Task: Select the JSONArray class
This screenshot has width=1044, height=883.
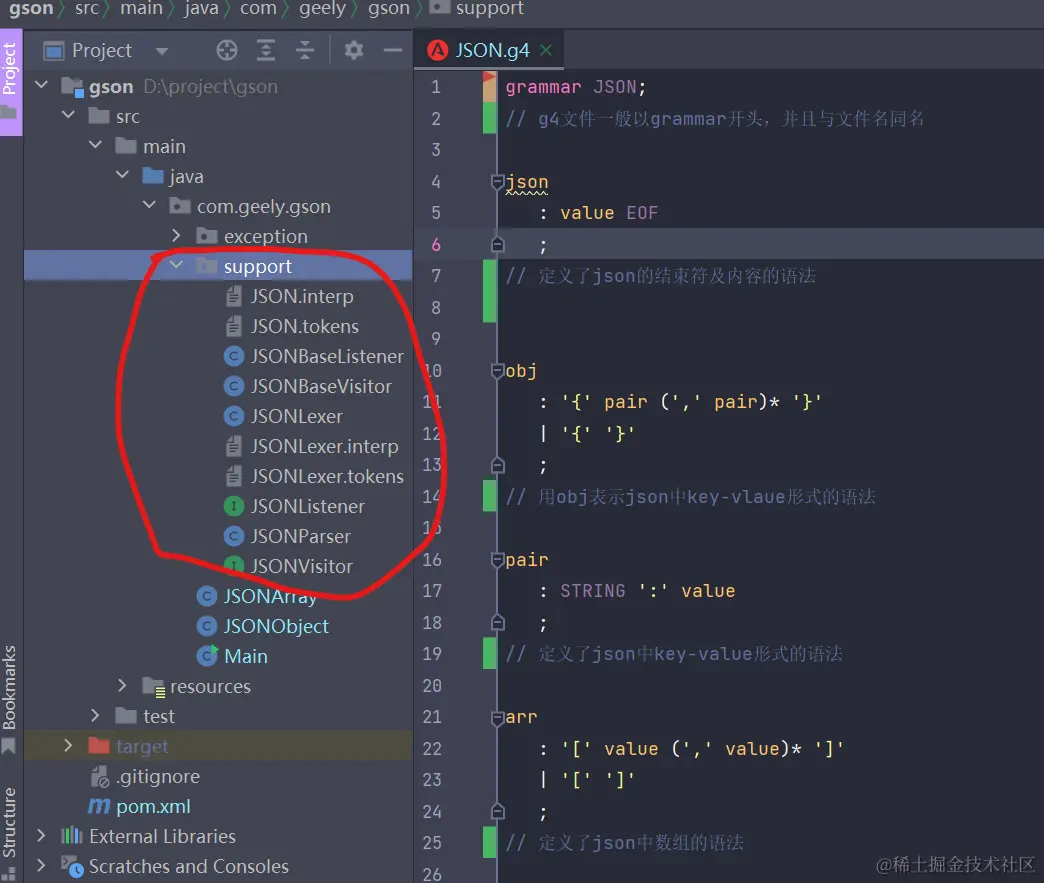Action: coord(270,596)
